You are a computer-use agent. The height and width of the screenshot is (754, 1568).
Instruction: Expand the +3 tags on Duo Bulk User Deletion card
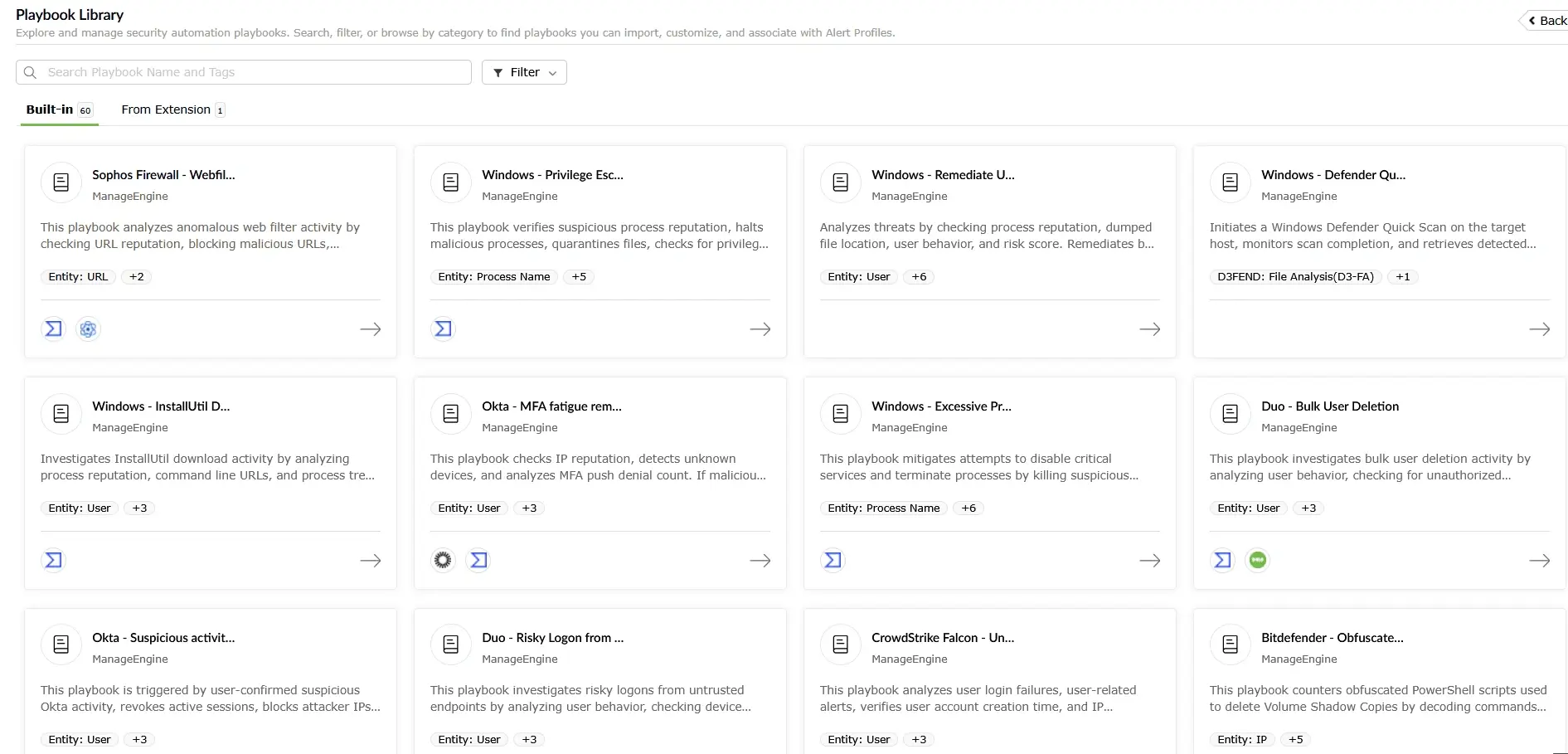click(x=1308, y=508)
